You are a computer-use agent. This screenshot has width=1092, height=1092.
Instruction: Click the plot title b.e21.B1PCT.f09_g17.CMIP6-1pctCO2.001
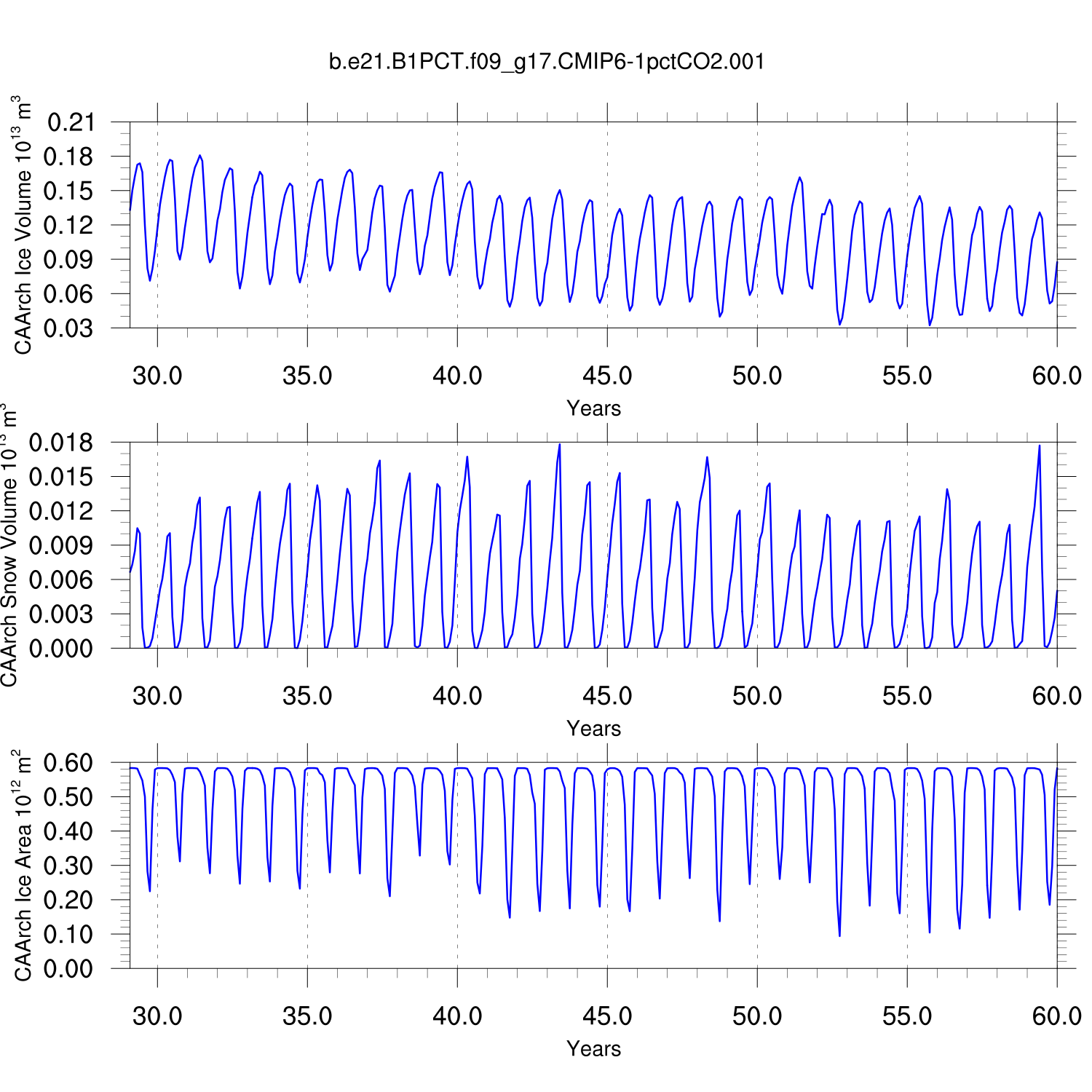point(547,62)
